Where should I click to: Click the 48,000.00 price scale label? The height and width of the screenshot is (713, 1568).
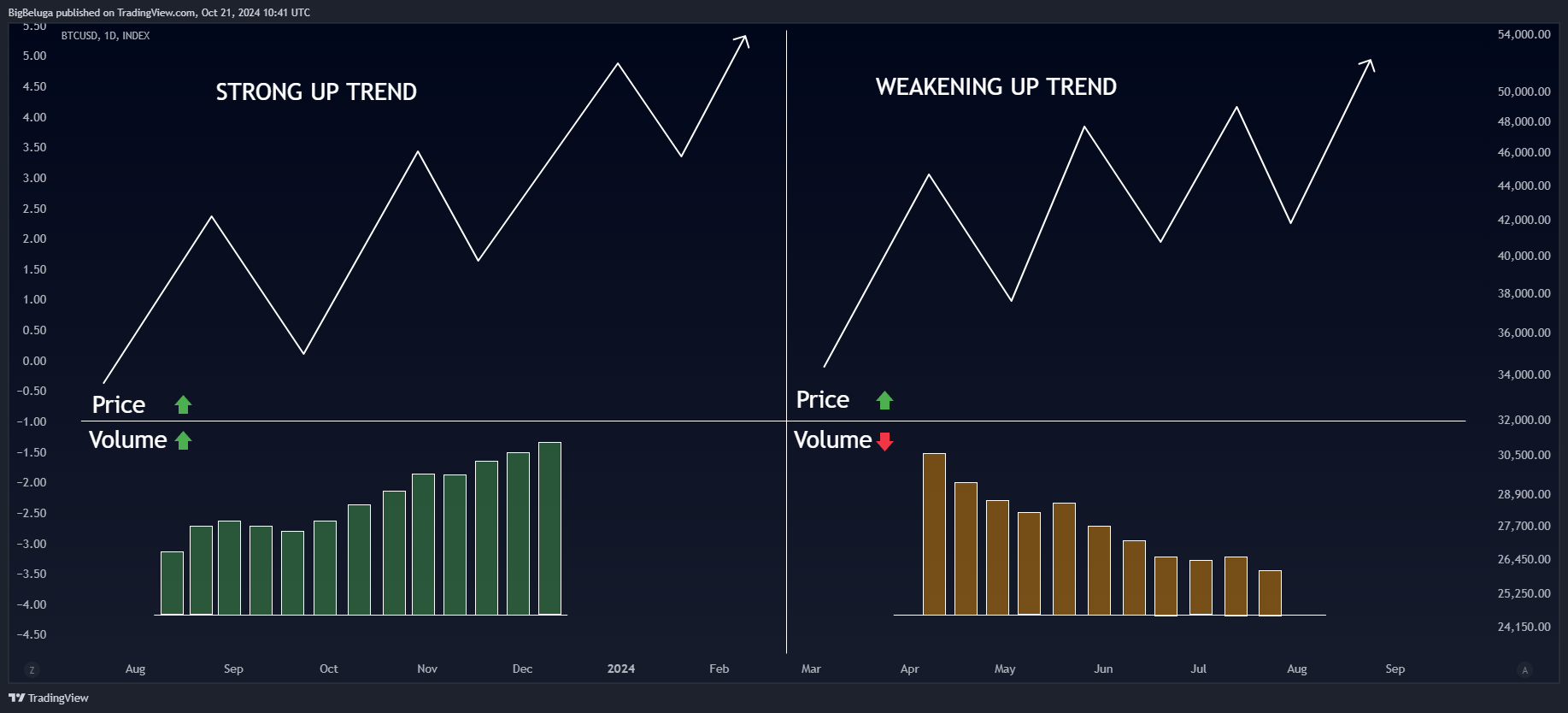[1524, 121]
